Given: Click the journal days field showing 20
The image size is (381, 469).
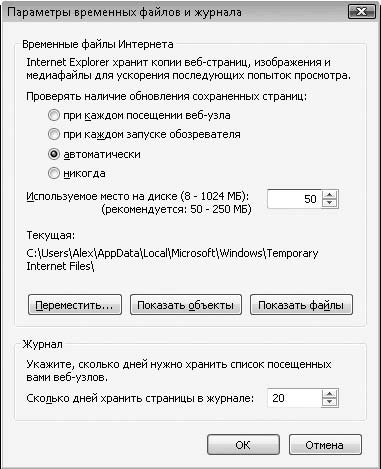Looking at the screenshot, I should [x=295, y=398].
